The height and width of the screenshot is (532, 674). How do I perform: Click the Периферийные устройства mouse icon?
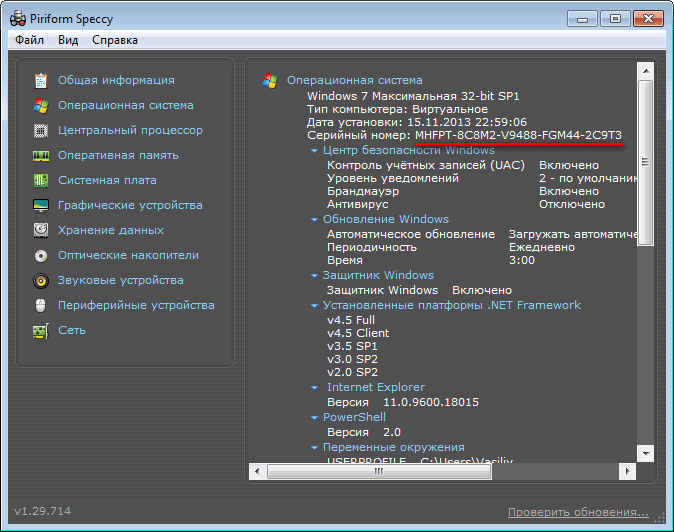click(x=41, y=305)
